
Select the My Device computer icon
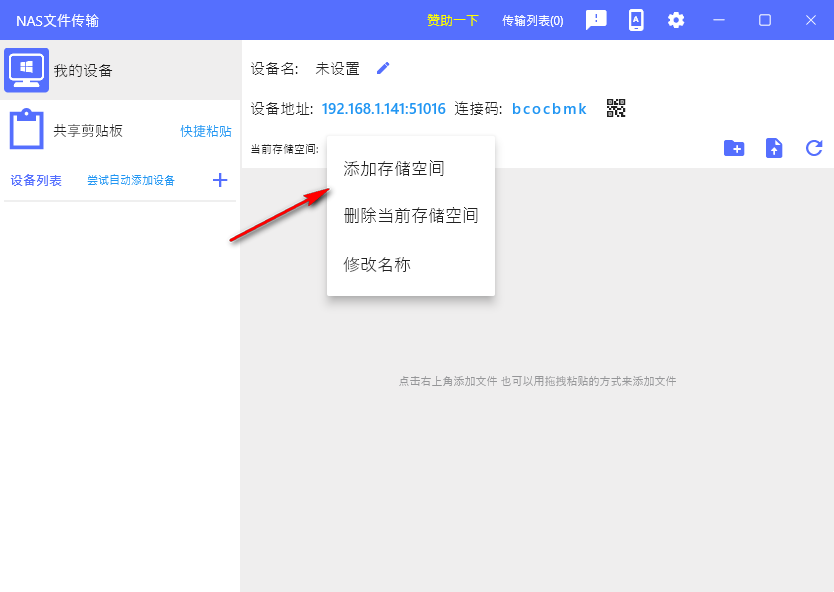click(26, 70)
